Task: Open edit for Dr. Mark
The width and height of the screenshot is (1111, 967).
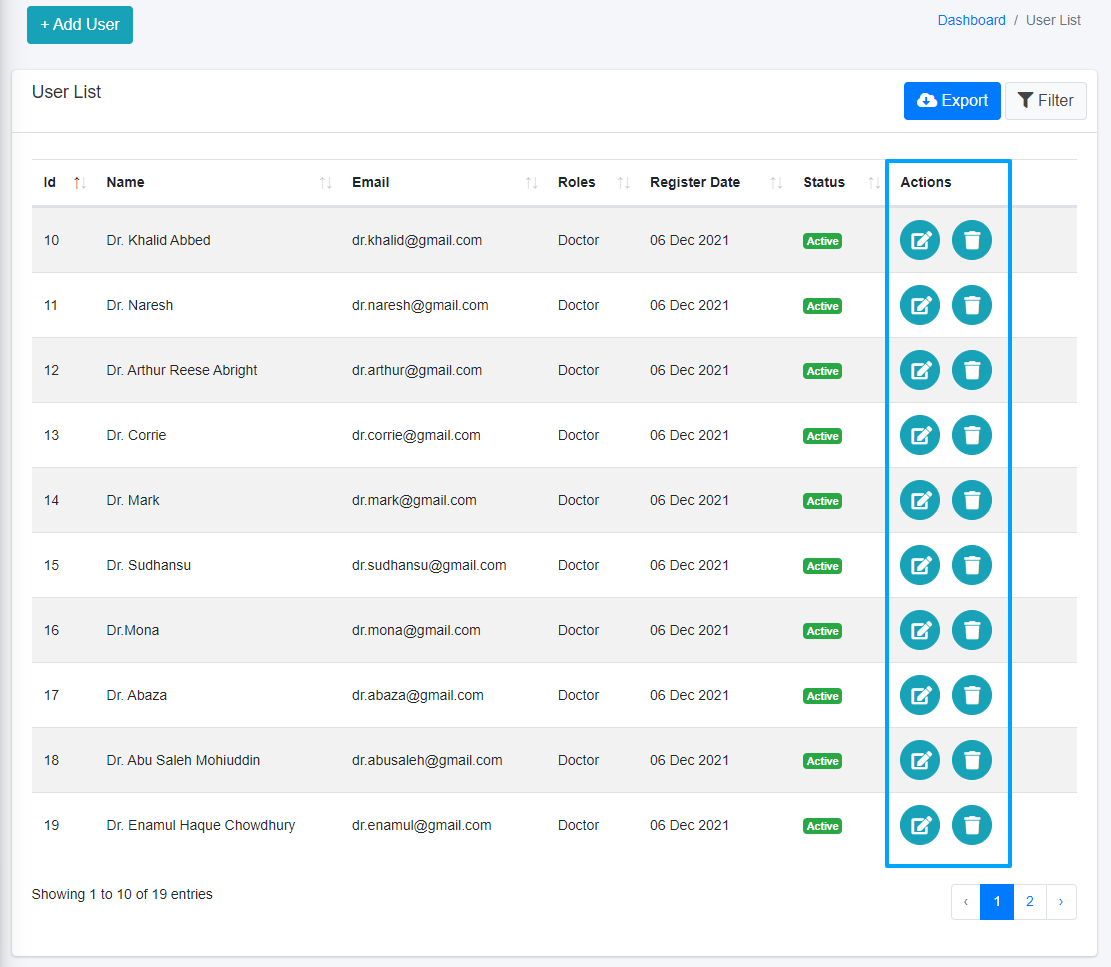Action: [920, 500]
